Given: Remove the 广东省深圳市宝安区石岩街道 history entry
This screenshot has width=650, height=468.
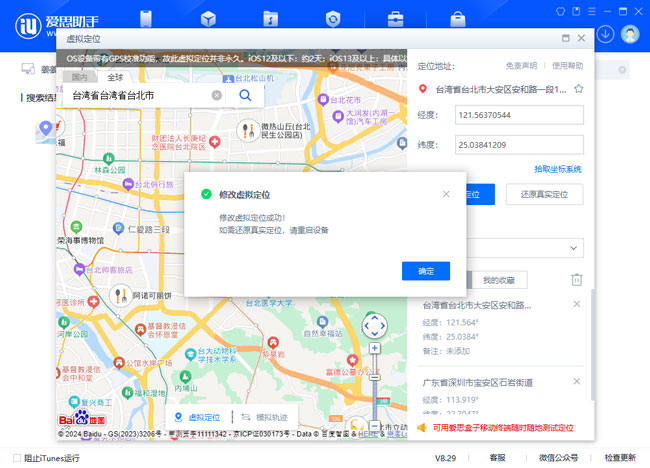Looking at the screenshot, I should [576, 381].
